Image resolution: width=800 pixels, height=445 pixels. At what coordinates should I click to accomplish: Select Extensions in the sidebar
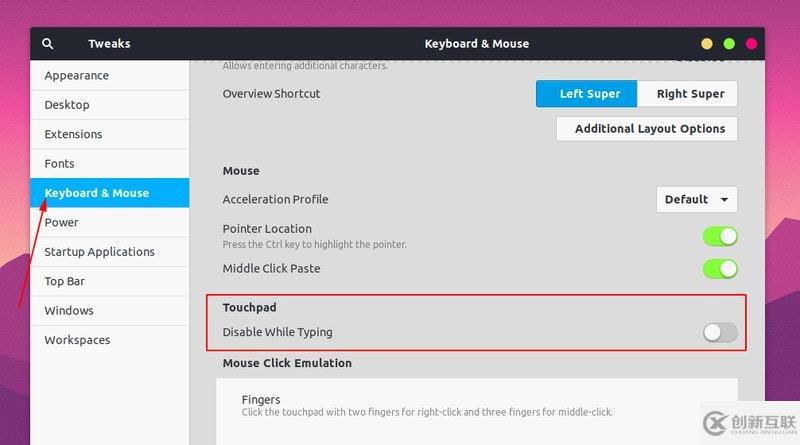tap(73, 134)
